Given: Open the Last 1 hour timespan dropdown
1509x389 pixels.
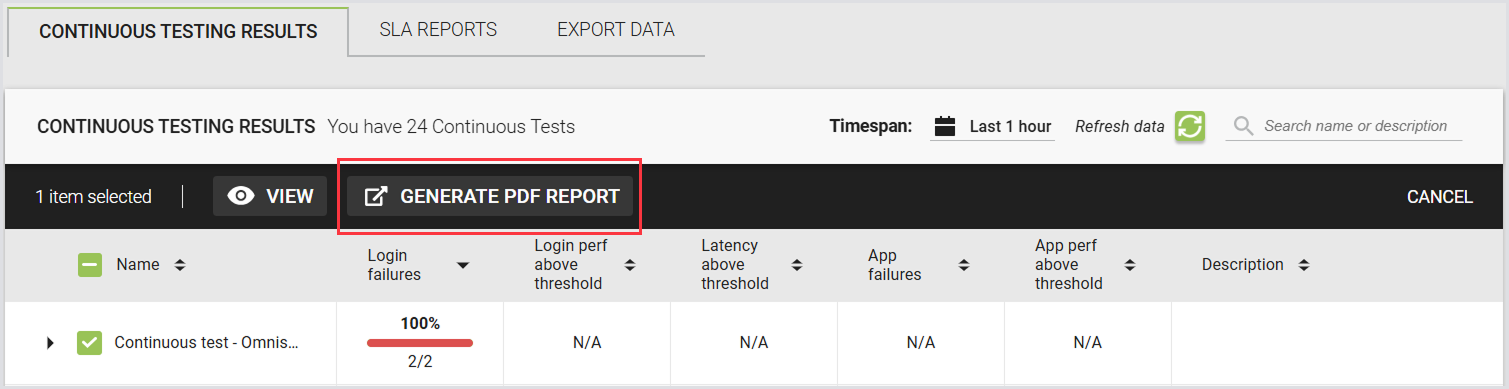Looking at the screenshot, I should [993, 127].
